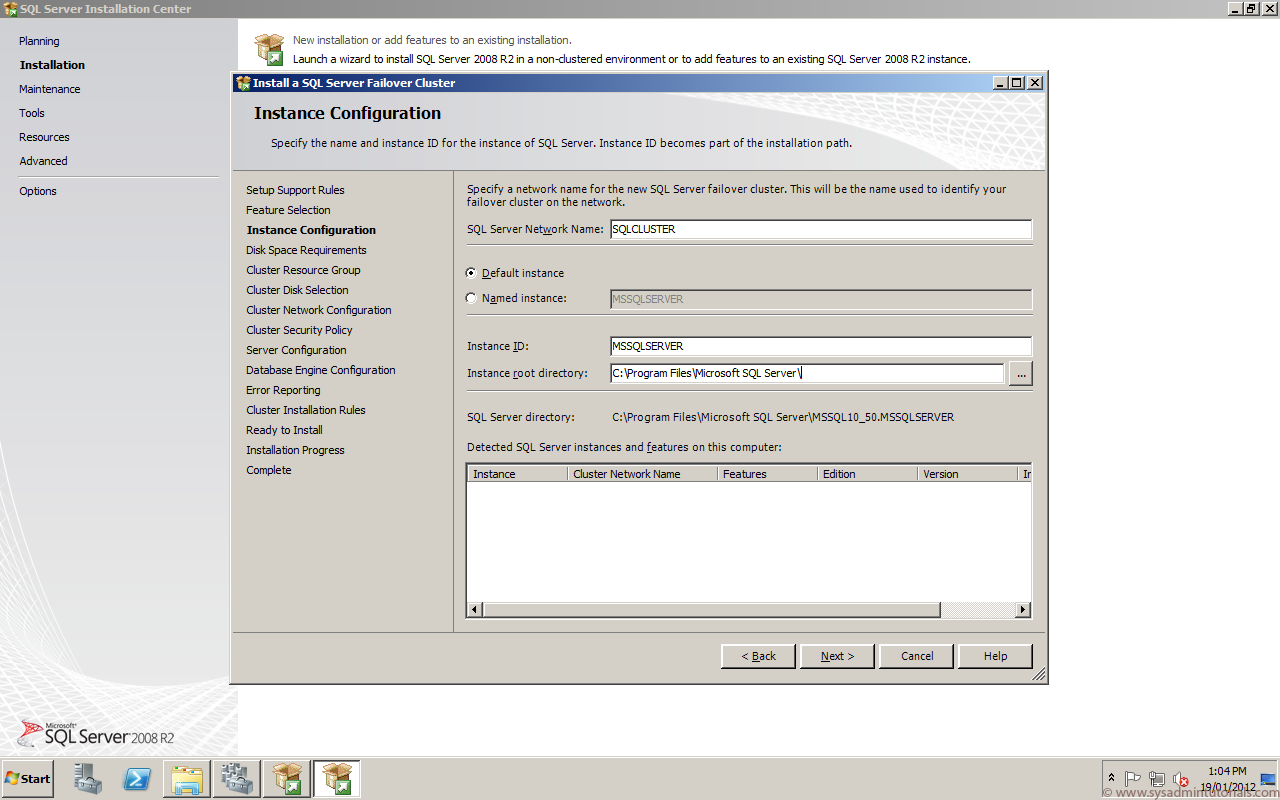Open the Installation section in the sidebar
Screen dimensions: 1280x800
tap(52, 65)
